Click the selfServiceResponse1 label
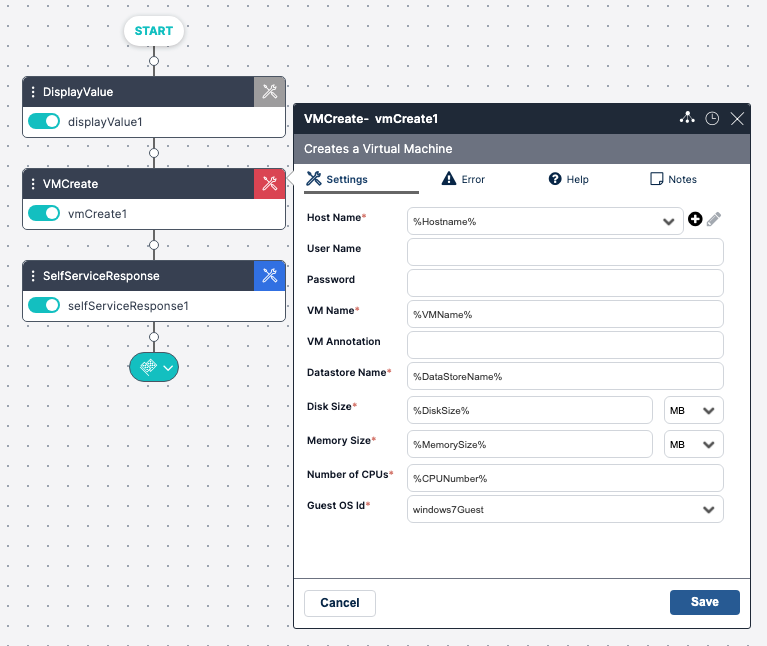Screen dimensions: 767x646 pyautogui.click(x=128, y=306)
